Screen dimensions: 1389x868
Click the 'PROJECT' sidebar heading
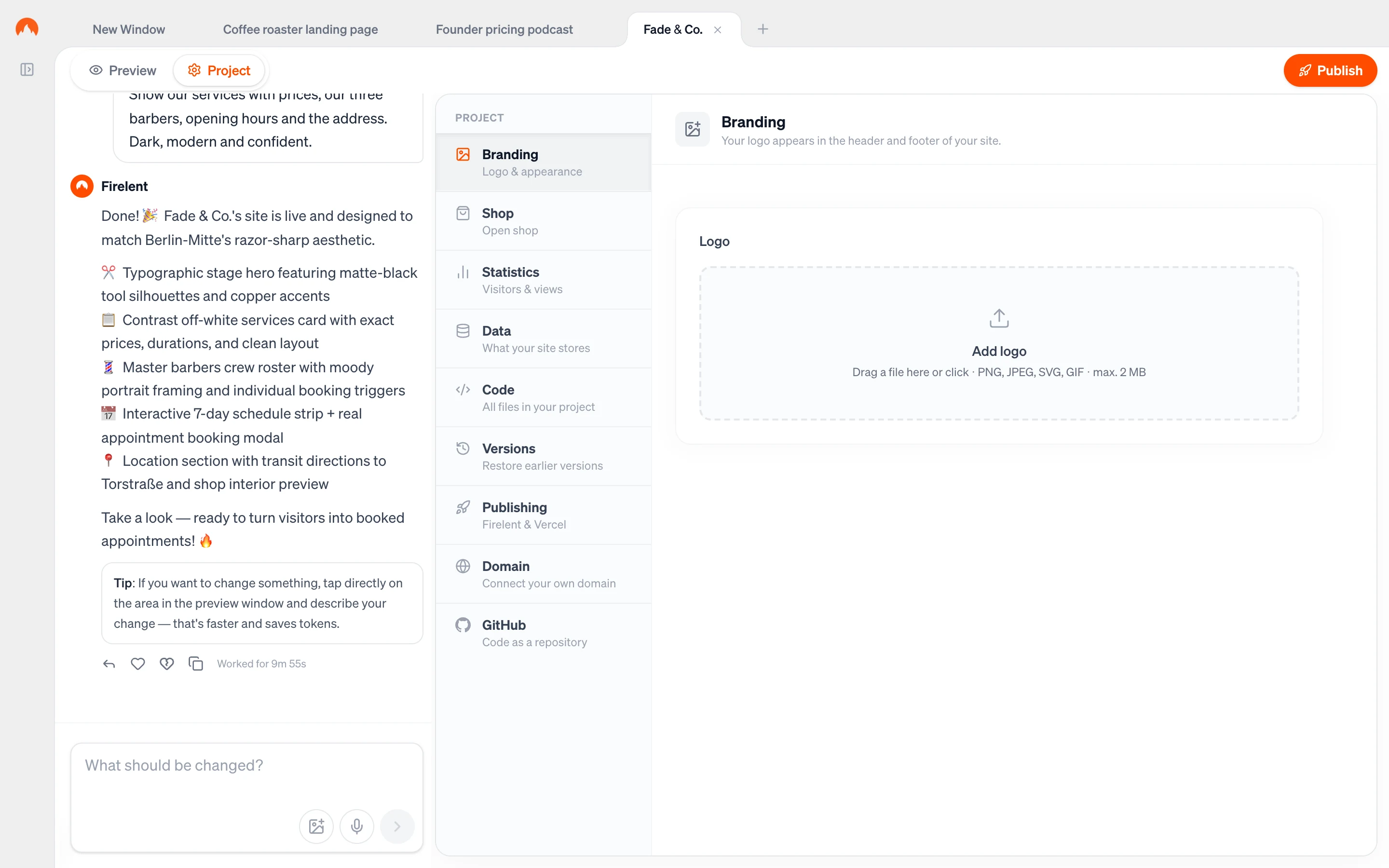point(479,118)
